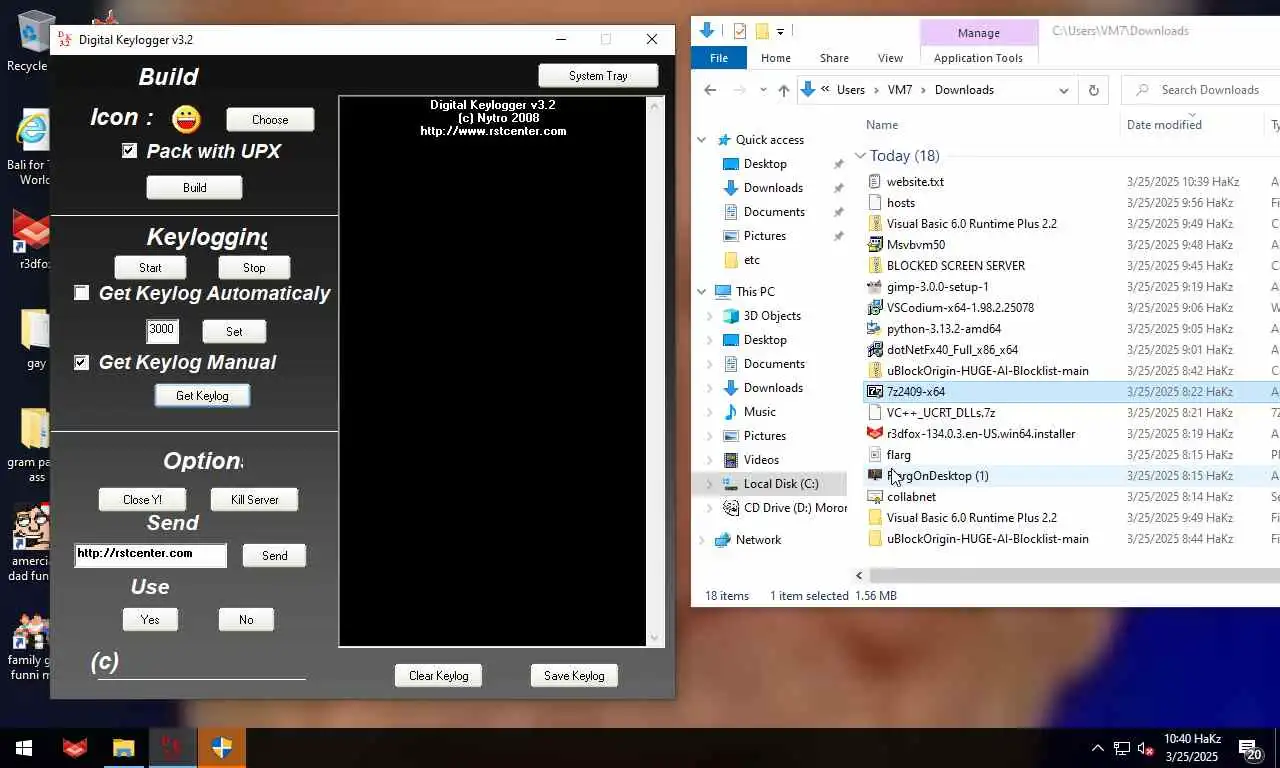The image size is (1280, 768).
Task: Click the collabnet file icon
Action: click(x=875, y=497)
